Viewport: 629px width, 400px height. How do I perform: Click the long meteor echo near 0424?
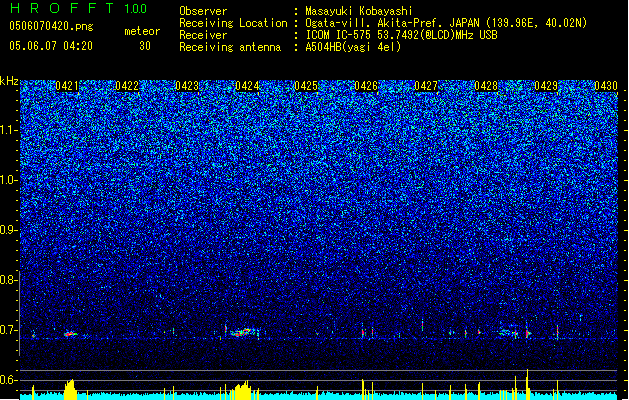[x=243, y=332]
